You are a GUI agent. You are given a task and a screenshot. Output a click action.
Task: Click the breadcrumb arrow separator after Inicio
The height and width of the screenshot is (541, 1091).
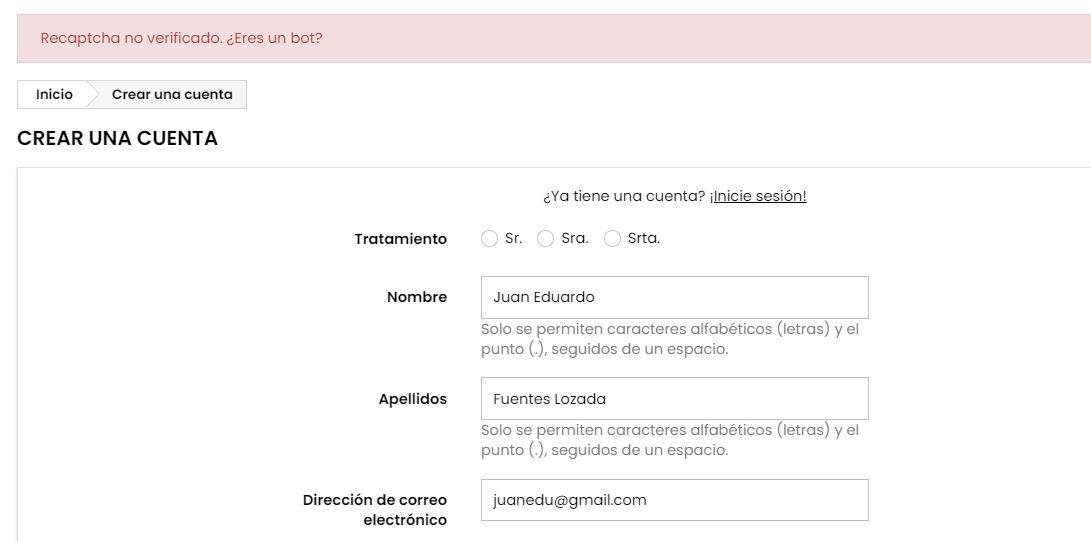click(x=93, y=94)
